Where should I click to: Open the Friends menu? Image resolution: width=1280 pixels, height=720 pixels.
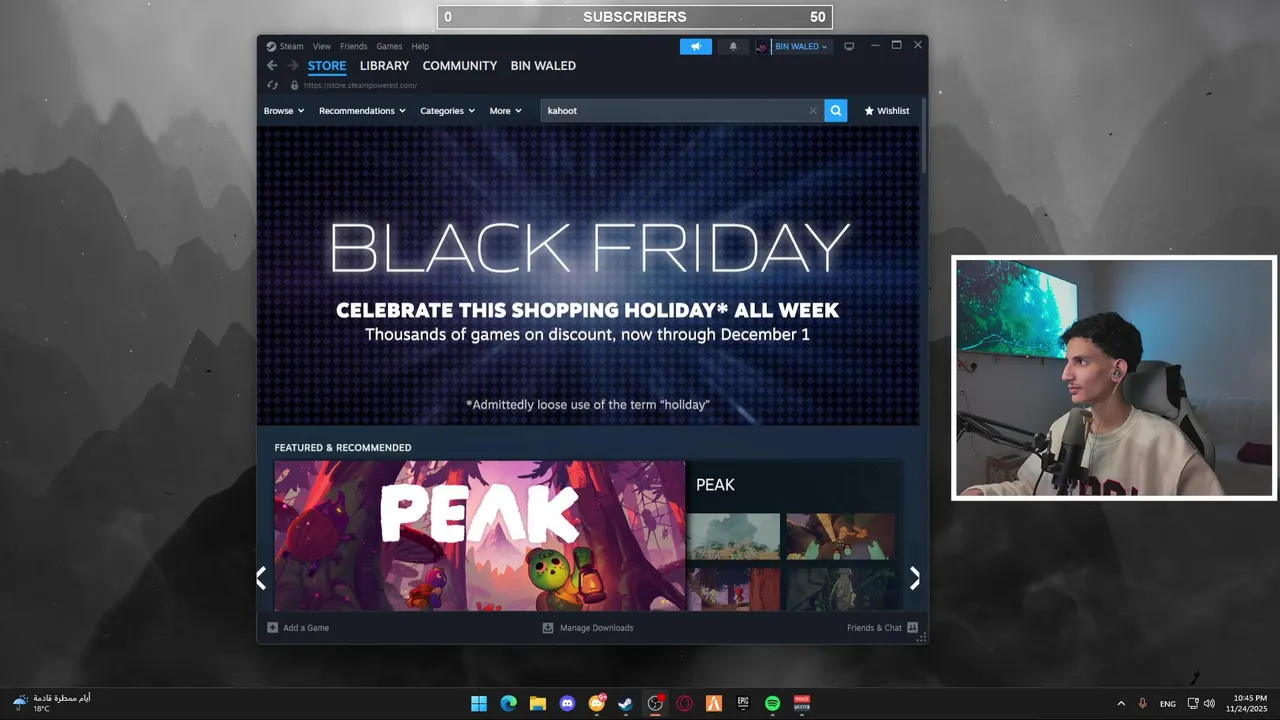point(353,46)
